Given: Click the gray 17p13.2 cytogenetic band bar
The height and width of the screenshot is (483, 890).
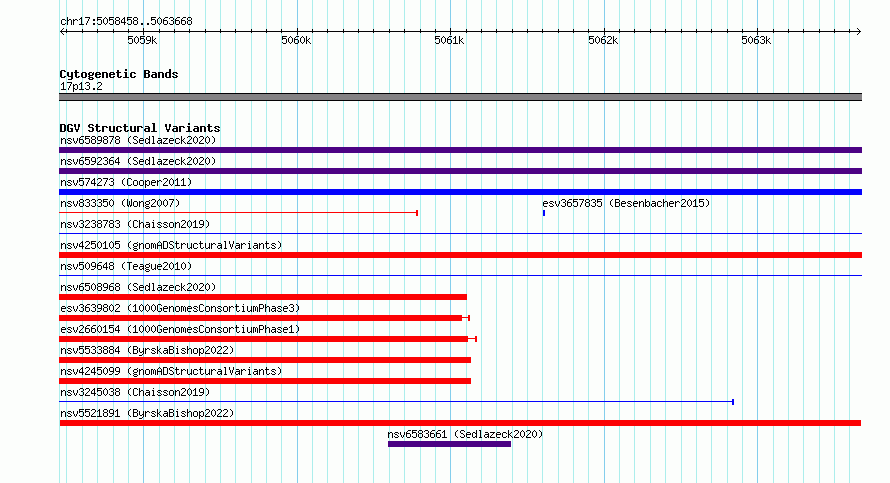Looking at the screenshot, I should point(460,97).
